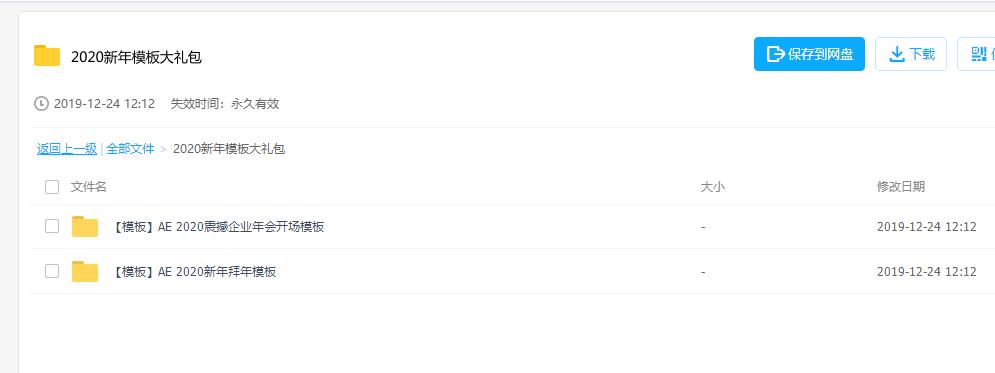
Task: Toggle the select-all checkbox beside 文件名
Action: click(52, 187)
